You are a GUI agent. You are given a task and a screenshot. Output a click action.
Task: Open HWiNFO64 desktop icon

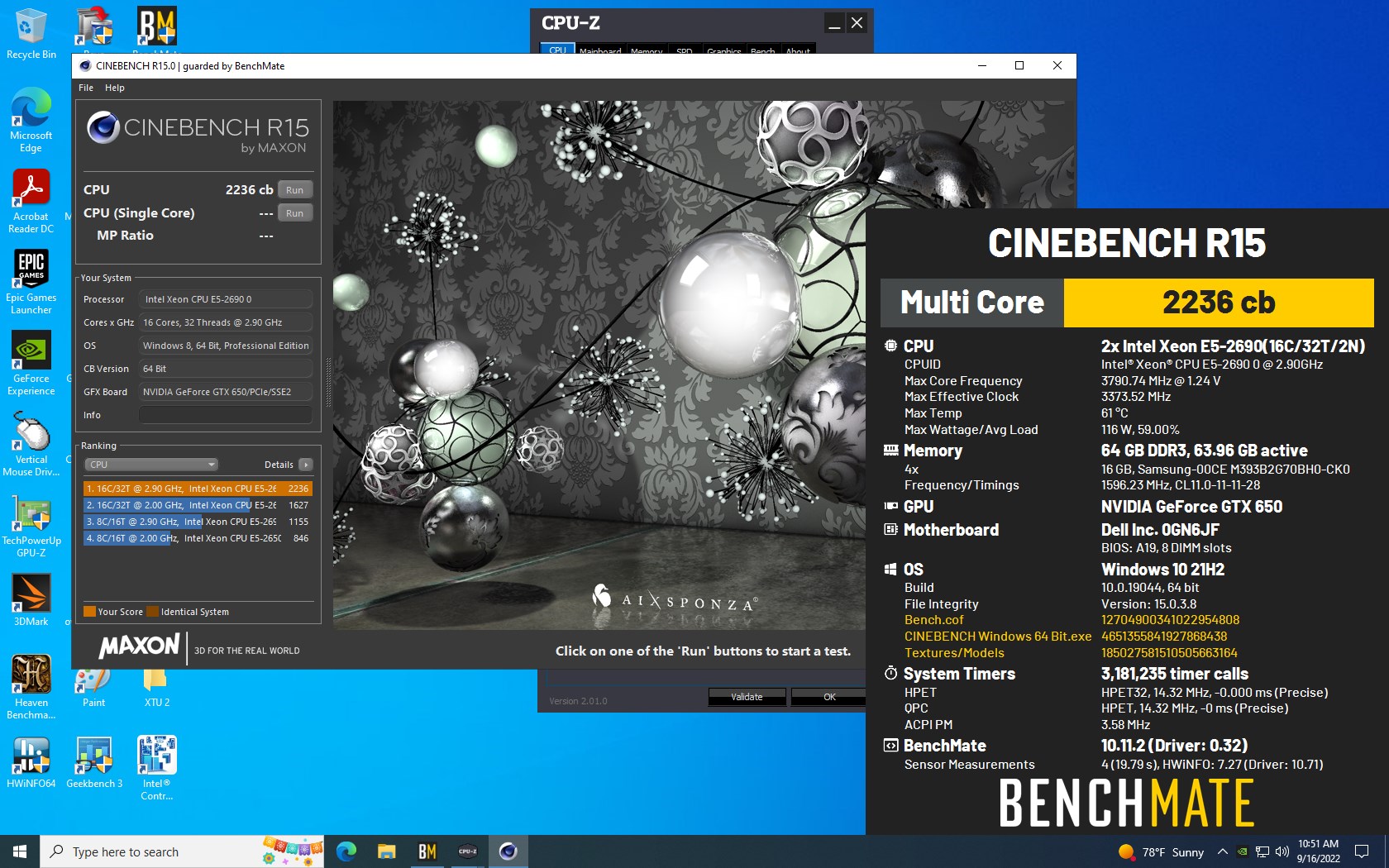tap(31, 762)
